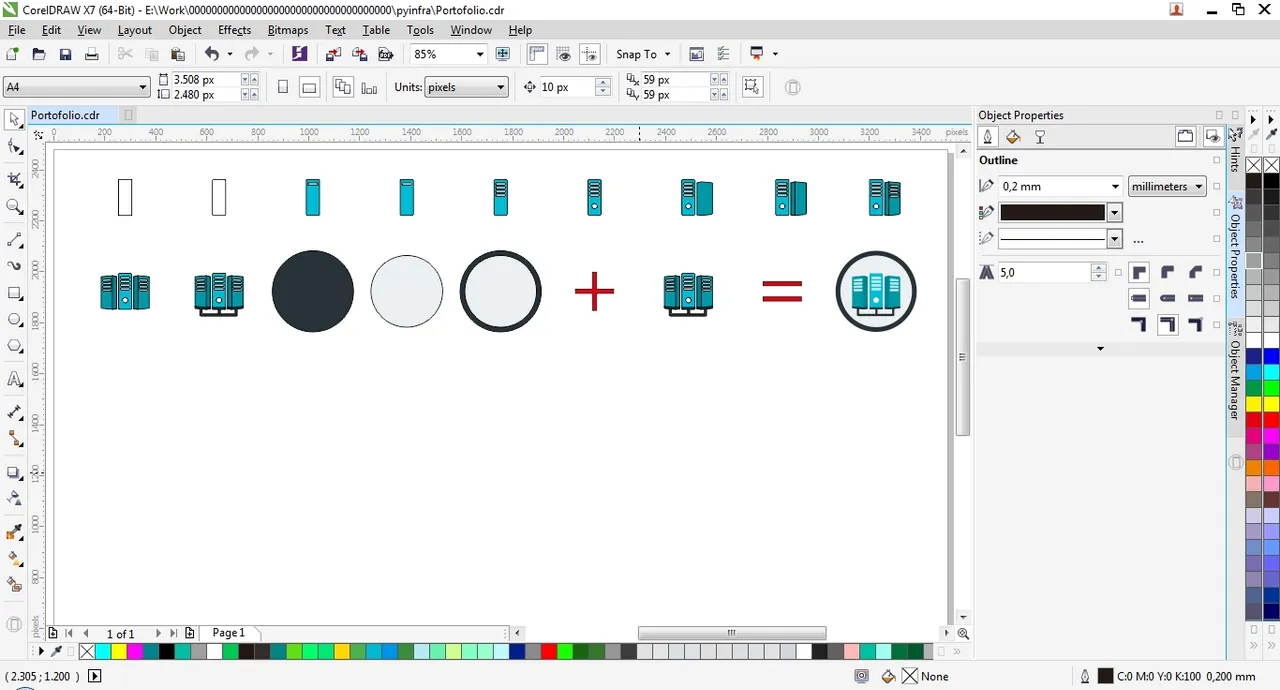This screenshot has height=690, width=1280.
Task: Toggle full-screen preview button
Action: 503,54
